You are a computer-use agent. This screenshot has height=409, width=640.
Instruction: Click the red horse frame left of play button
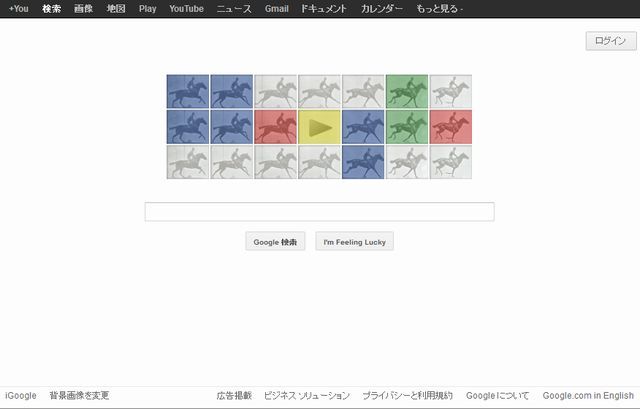pos(276,127)
